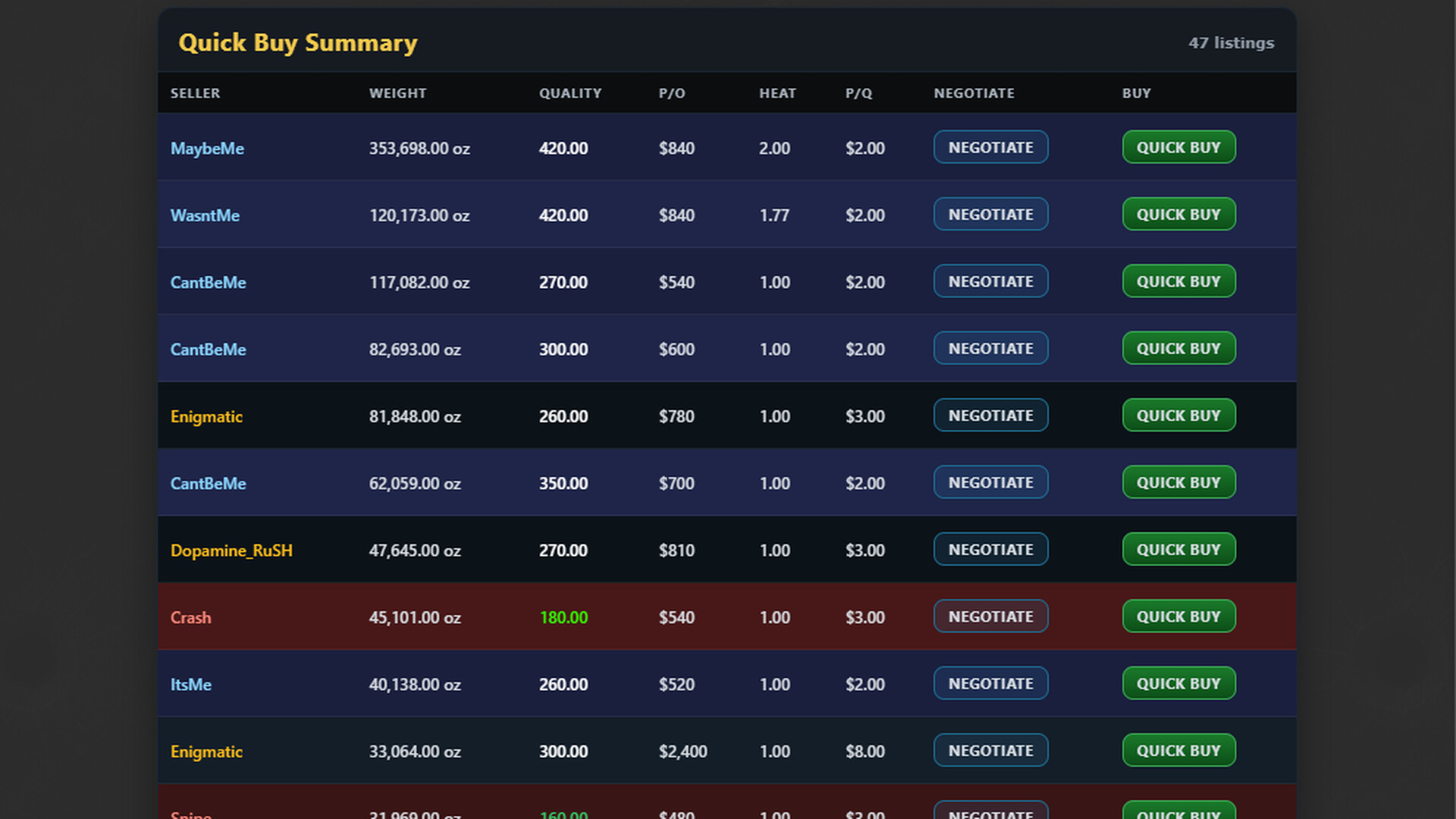Quick Buy the CantBeMe 82,693 oz listing
The image size is (1456, 819).
(x=1178, y=348)
